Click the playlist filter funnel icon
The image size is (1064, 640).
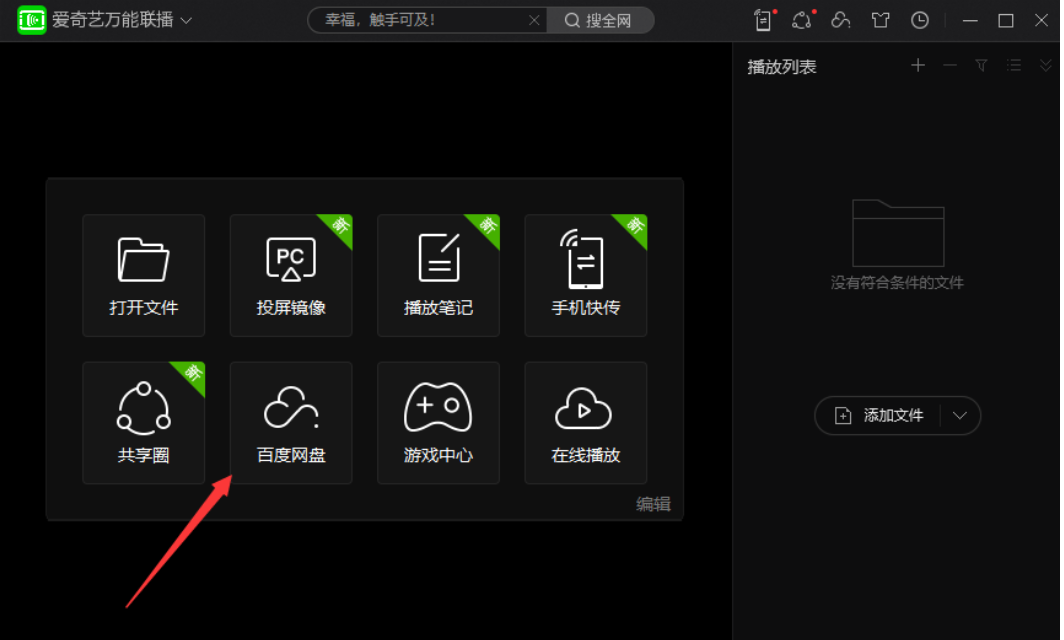coord(981,65)
